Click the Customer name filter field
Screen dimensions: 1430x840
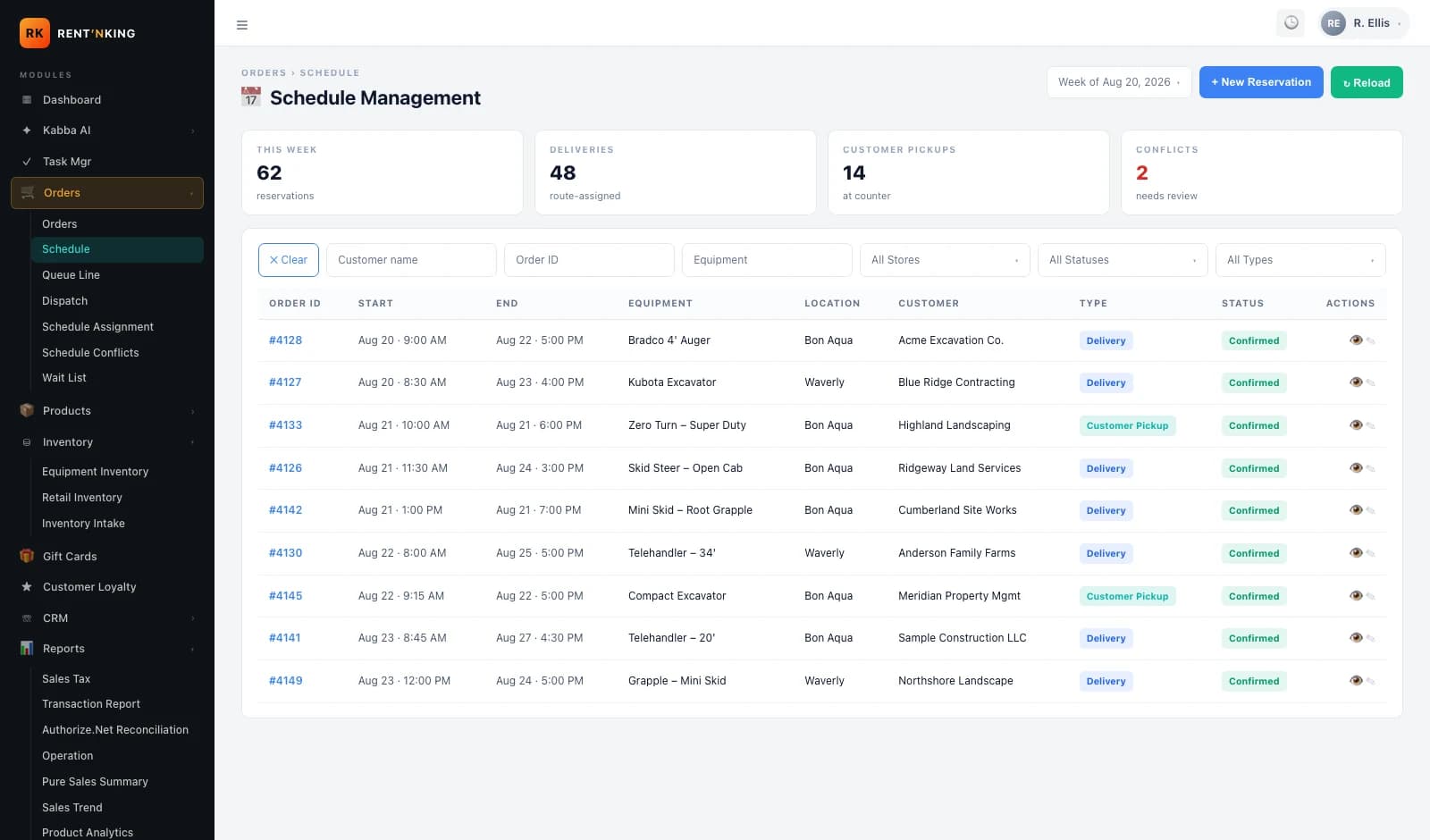(x=411, y=260)
